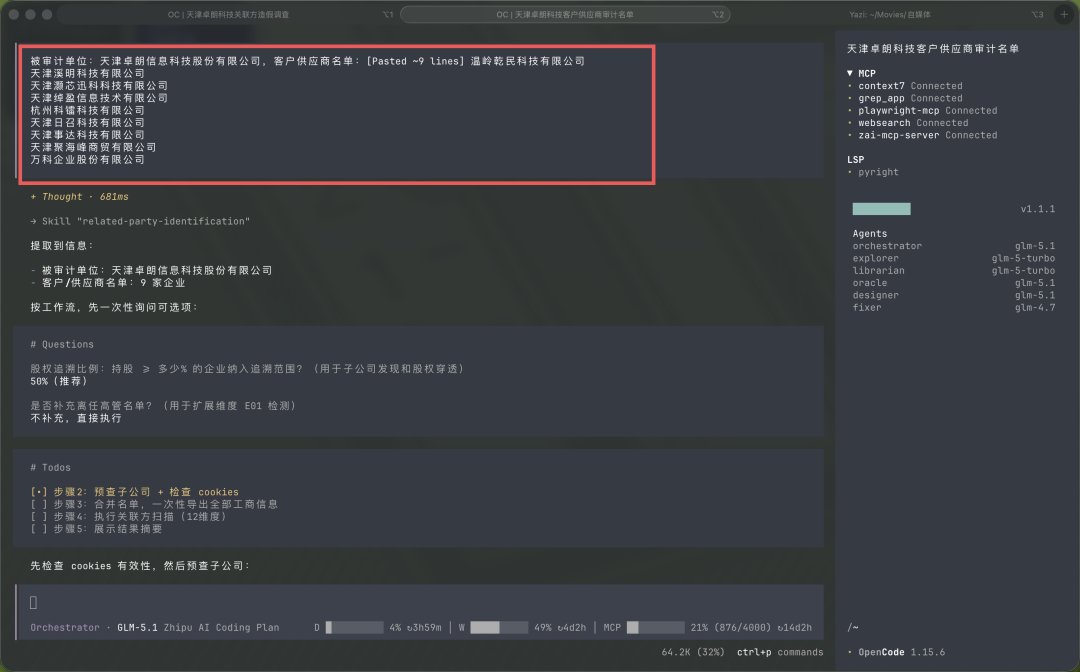Click the 不补充，直接执行 answer
The width and height of the screenshot is (1080, 672).
(76, 418)
